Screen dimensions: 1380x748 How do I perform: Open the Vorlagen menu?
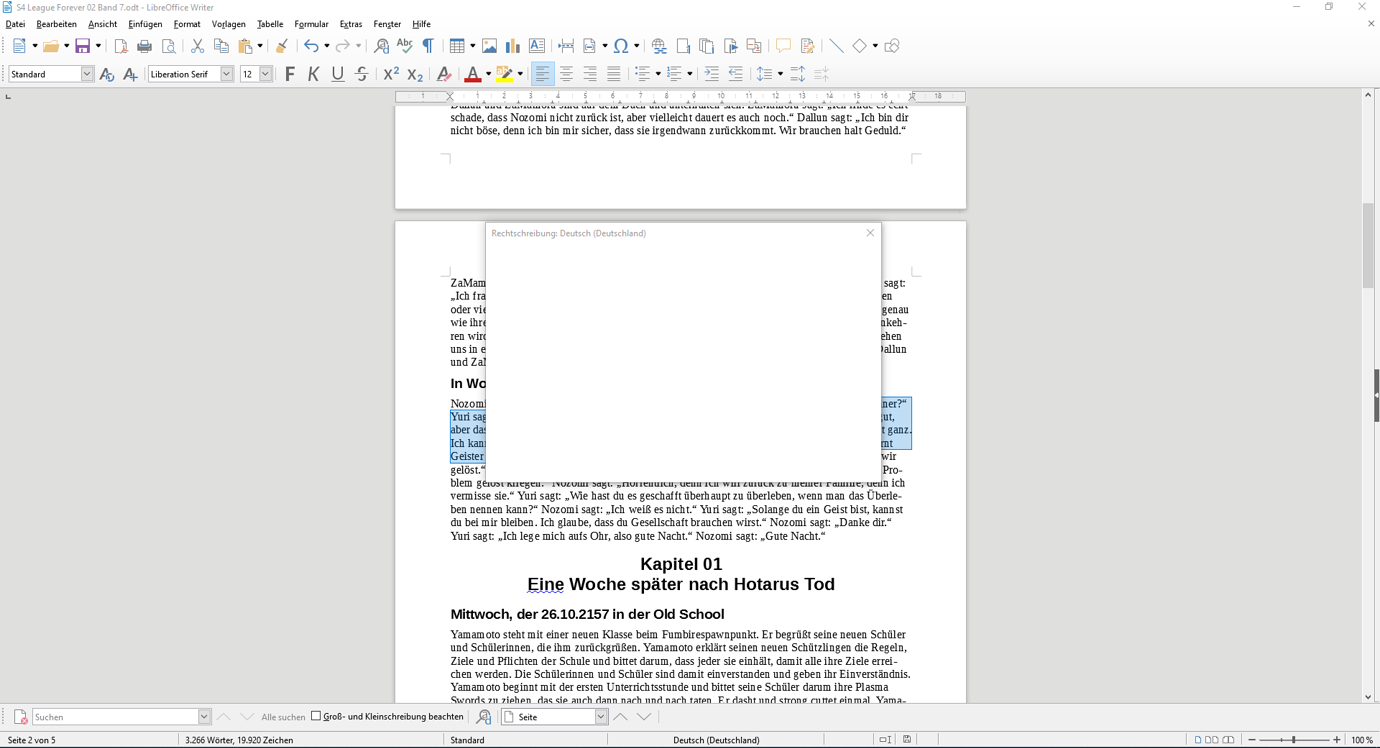click(228, 24)
